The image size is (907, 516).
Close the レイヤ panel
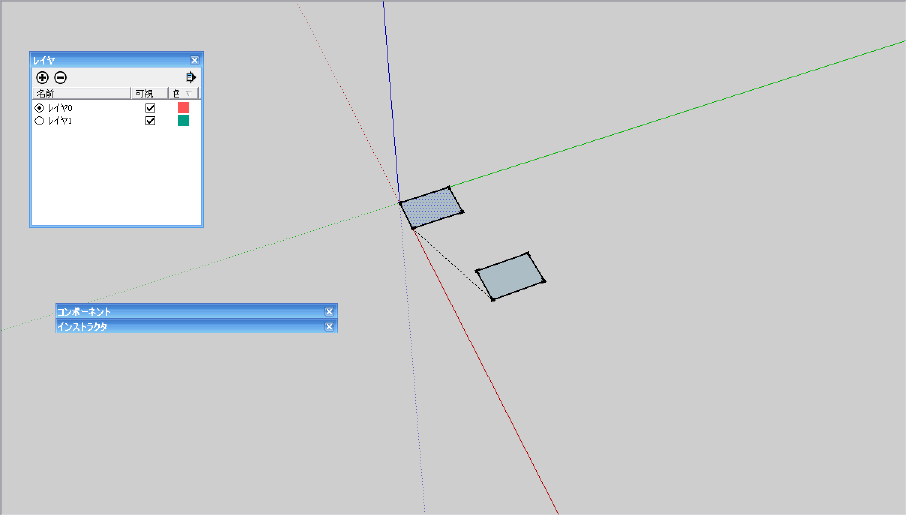coord(194,60)
